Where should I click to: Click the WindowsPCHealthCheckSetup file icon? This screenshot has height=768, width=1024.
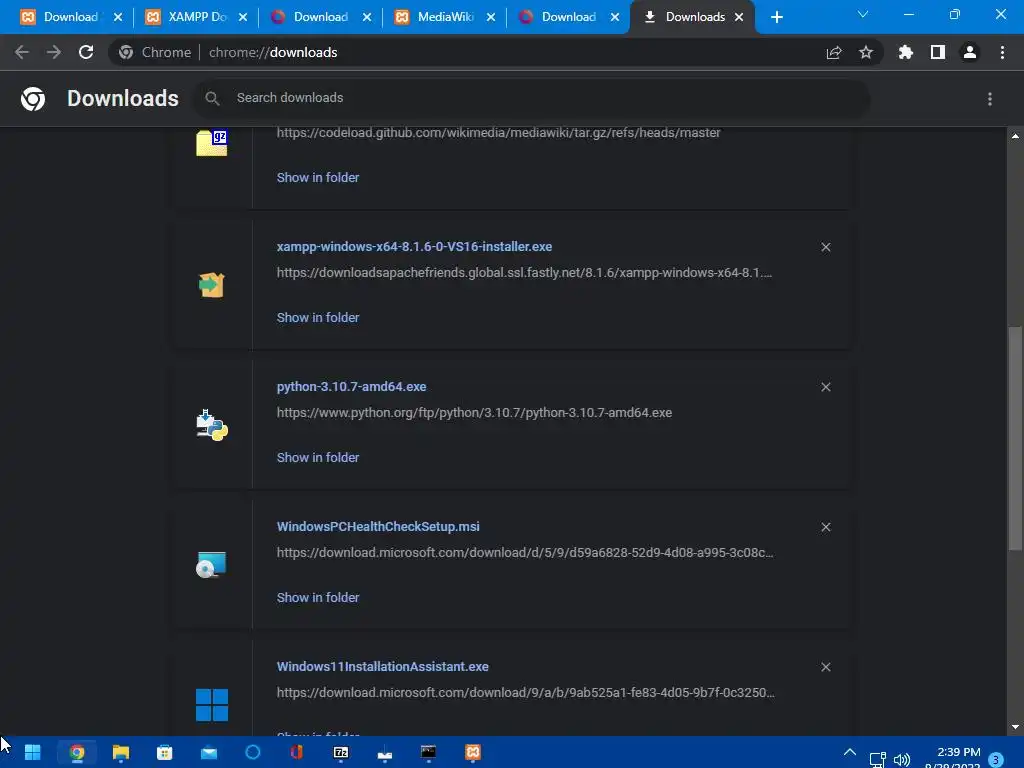click(x=212, y=565)
